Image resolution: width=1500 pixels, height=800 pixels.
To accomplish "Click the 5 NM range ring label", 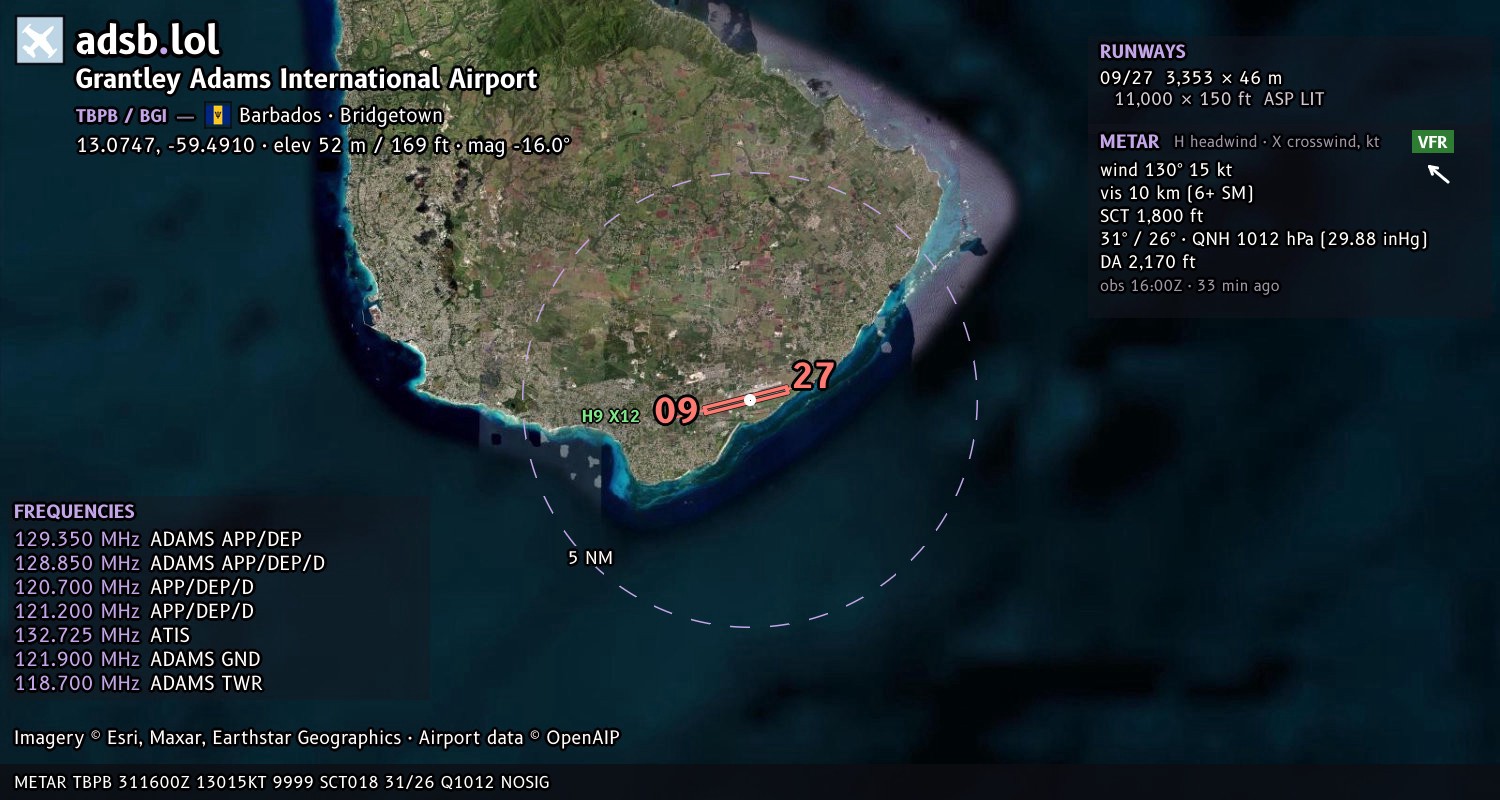I will coord(590,558).
